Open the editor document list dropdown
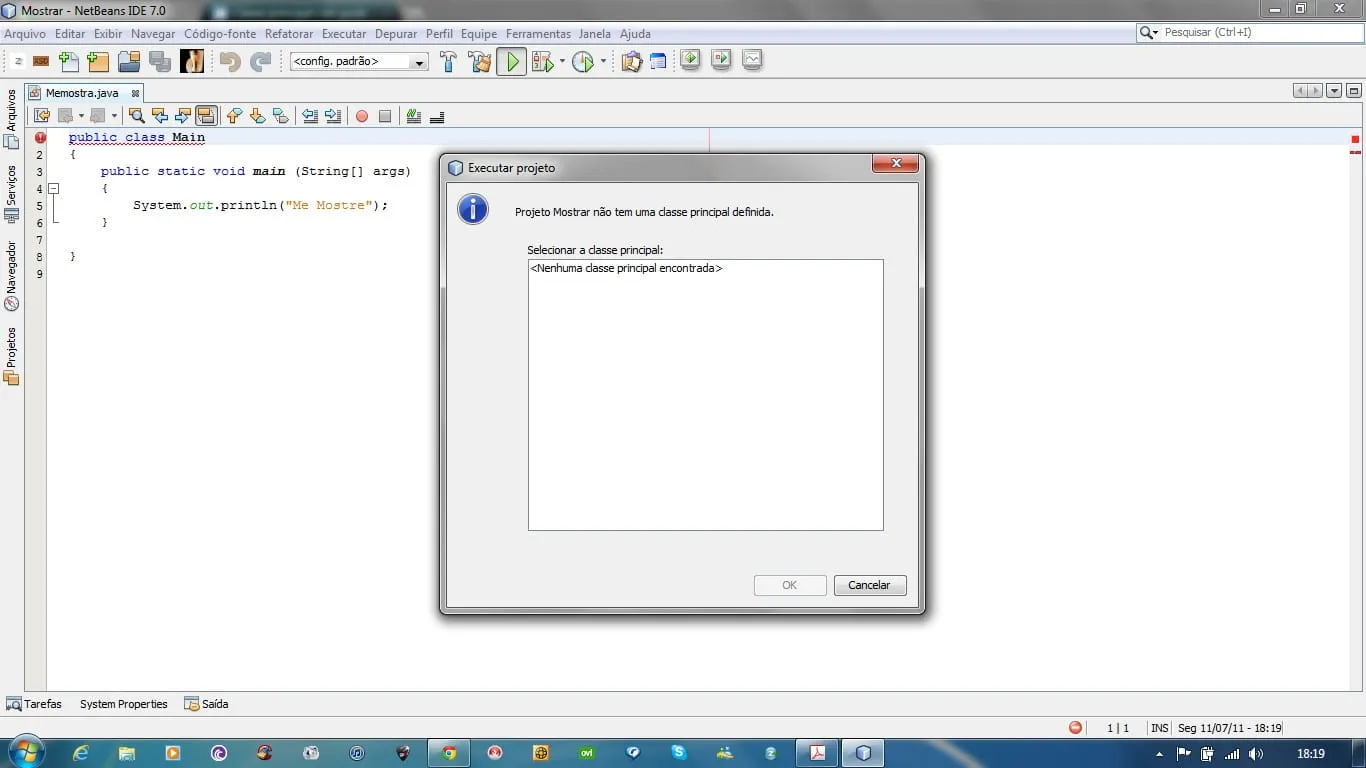 tap(1334, 91)
